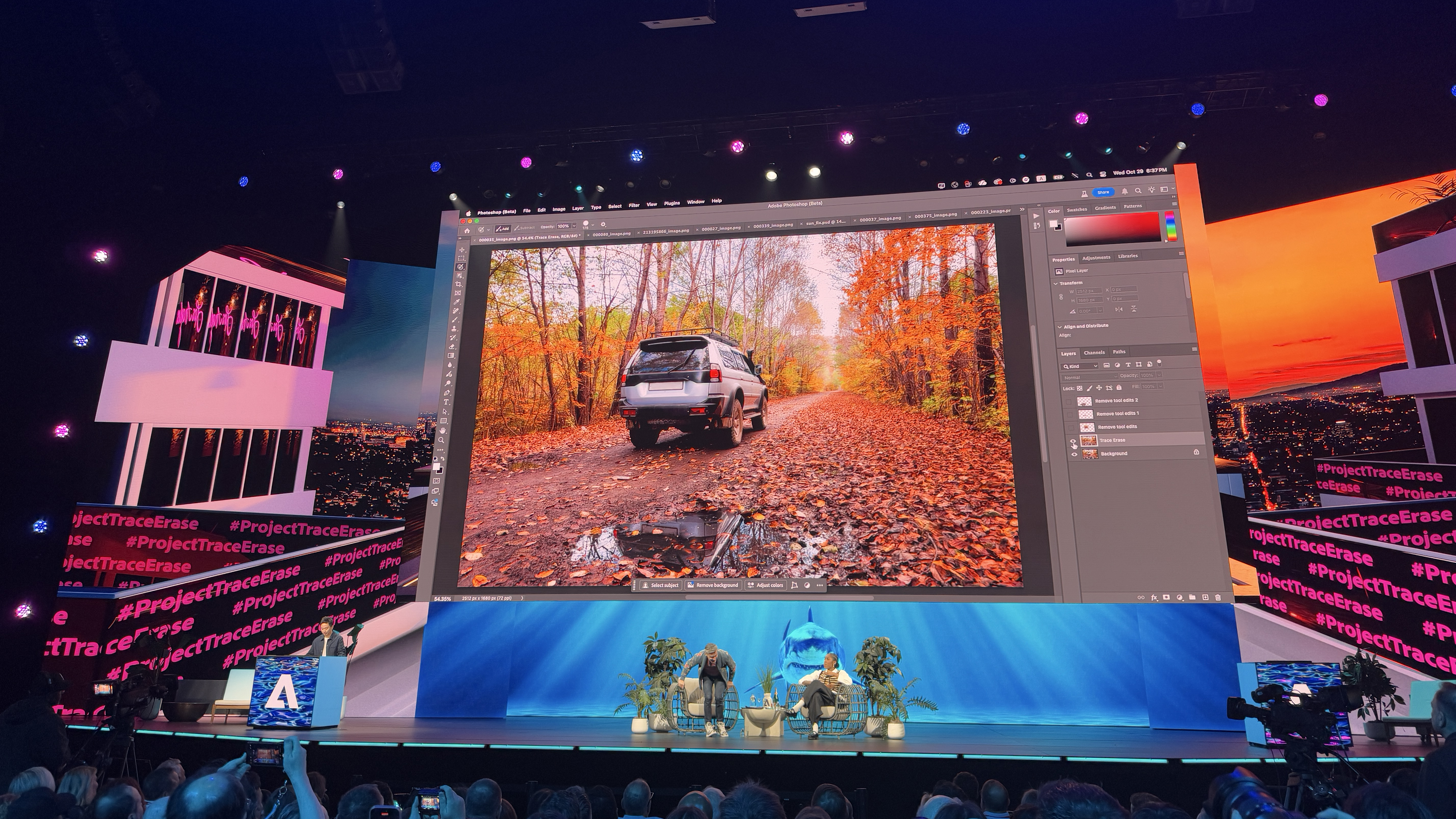Click the Select subject button
Screen dimensions: 1456x819
[x=661, y=586]
